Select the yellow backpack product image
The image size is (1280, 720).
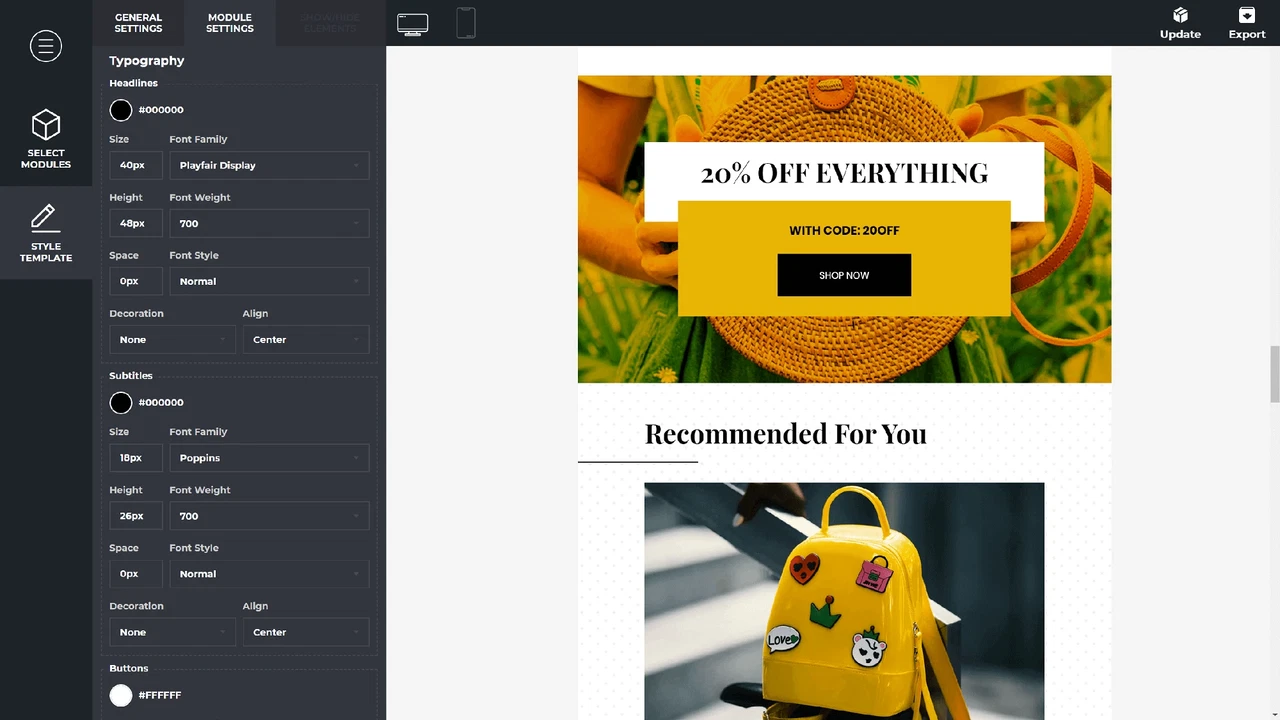pos(844,600)
